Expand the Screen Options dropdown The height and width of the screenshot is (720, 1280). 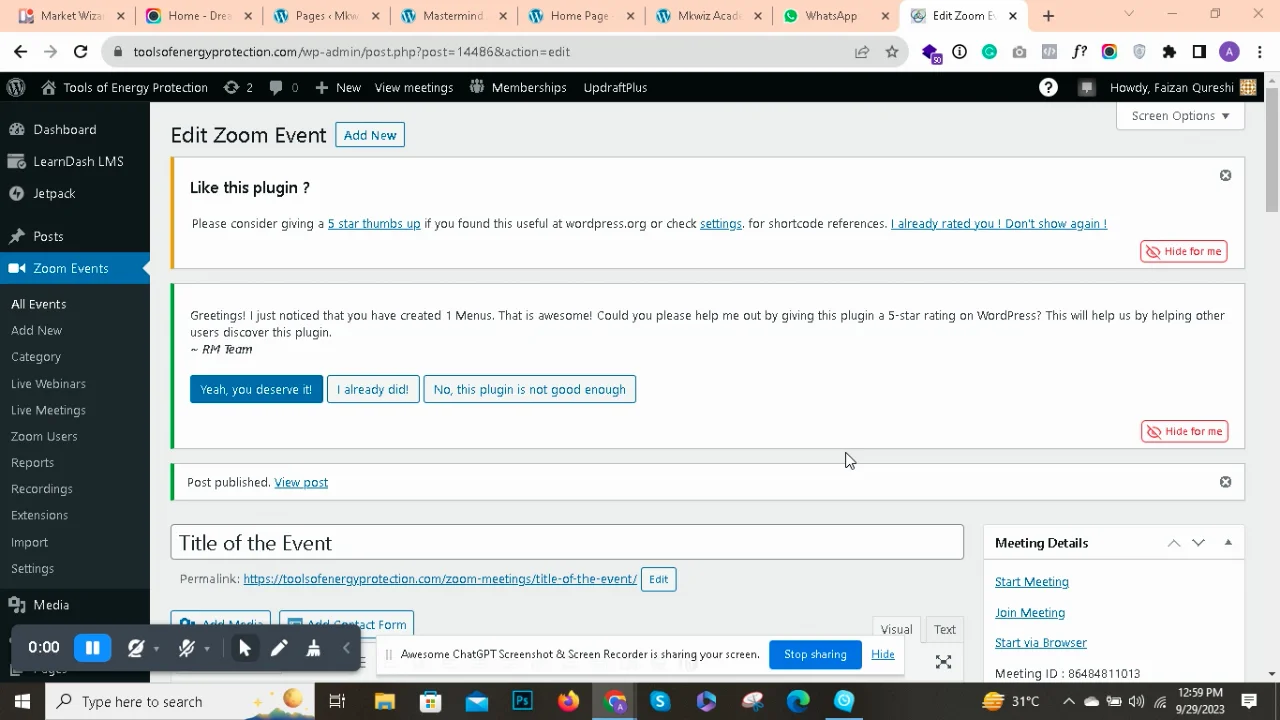[x=1180, y=116]
